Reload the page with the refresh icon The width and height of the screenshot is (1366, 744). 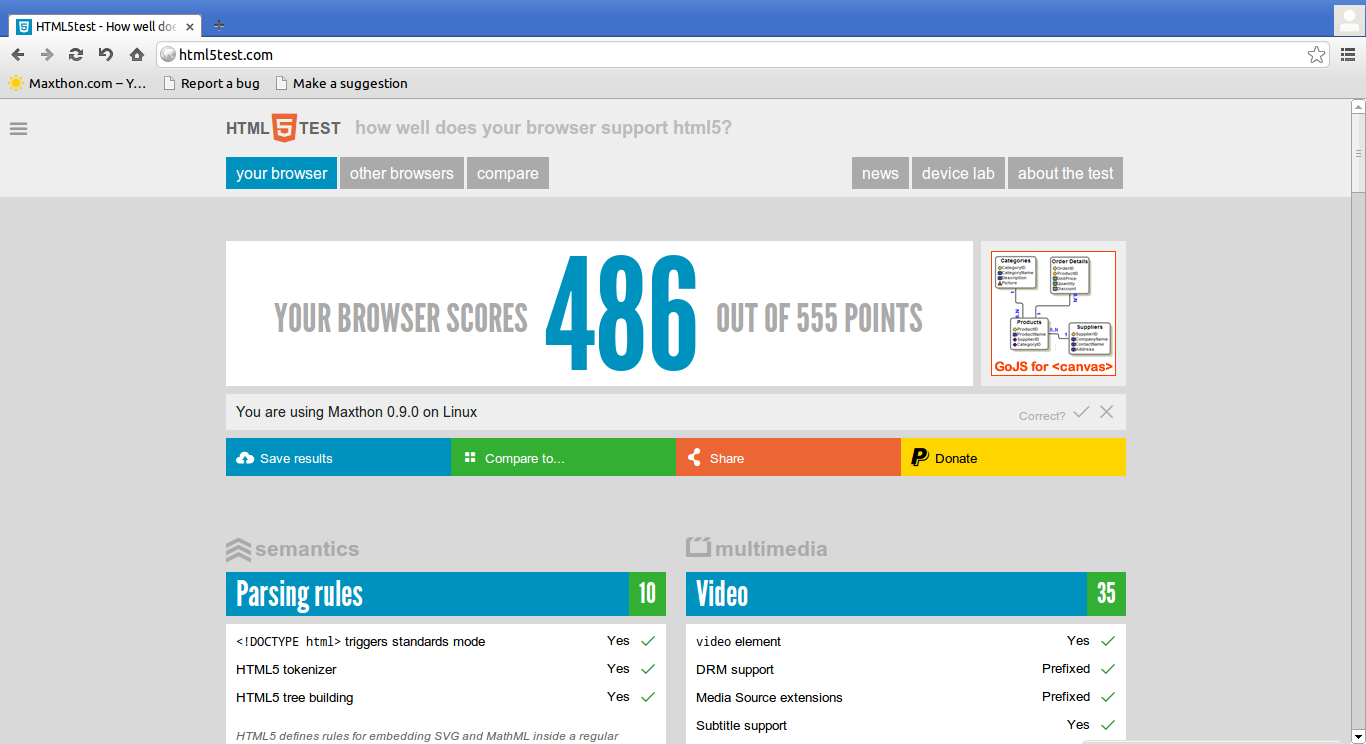tap(75, 55)
